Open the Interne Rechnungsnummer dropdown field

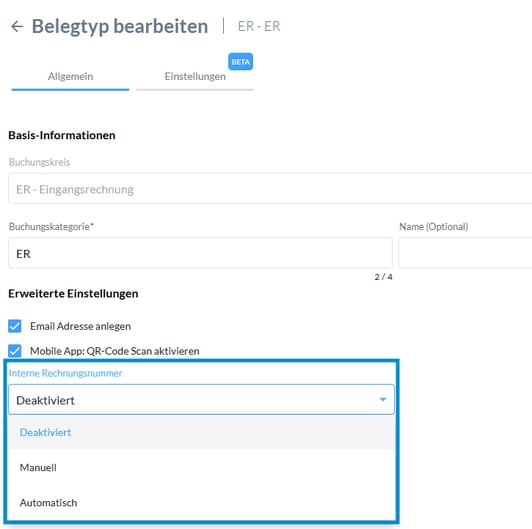pyautogui.click(x=201, y=399)
